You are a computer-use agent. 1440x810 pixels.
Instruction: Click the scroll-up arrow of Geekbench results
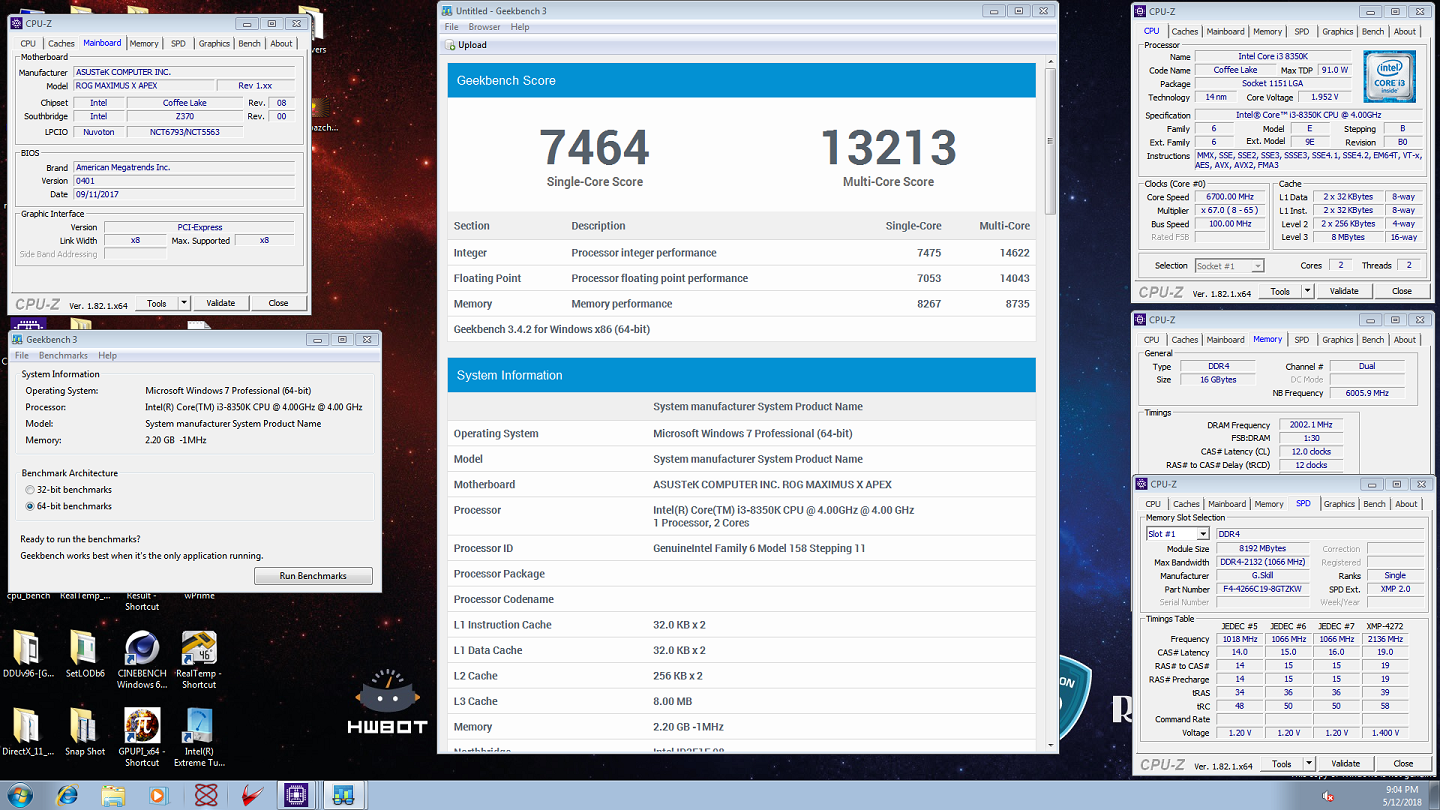point(1050,62)
